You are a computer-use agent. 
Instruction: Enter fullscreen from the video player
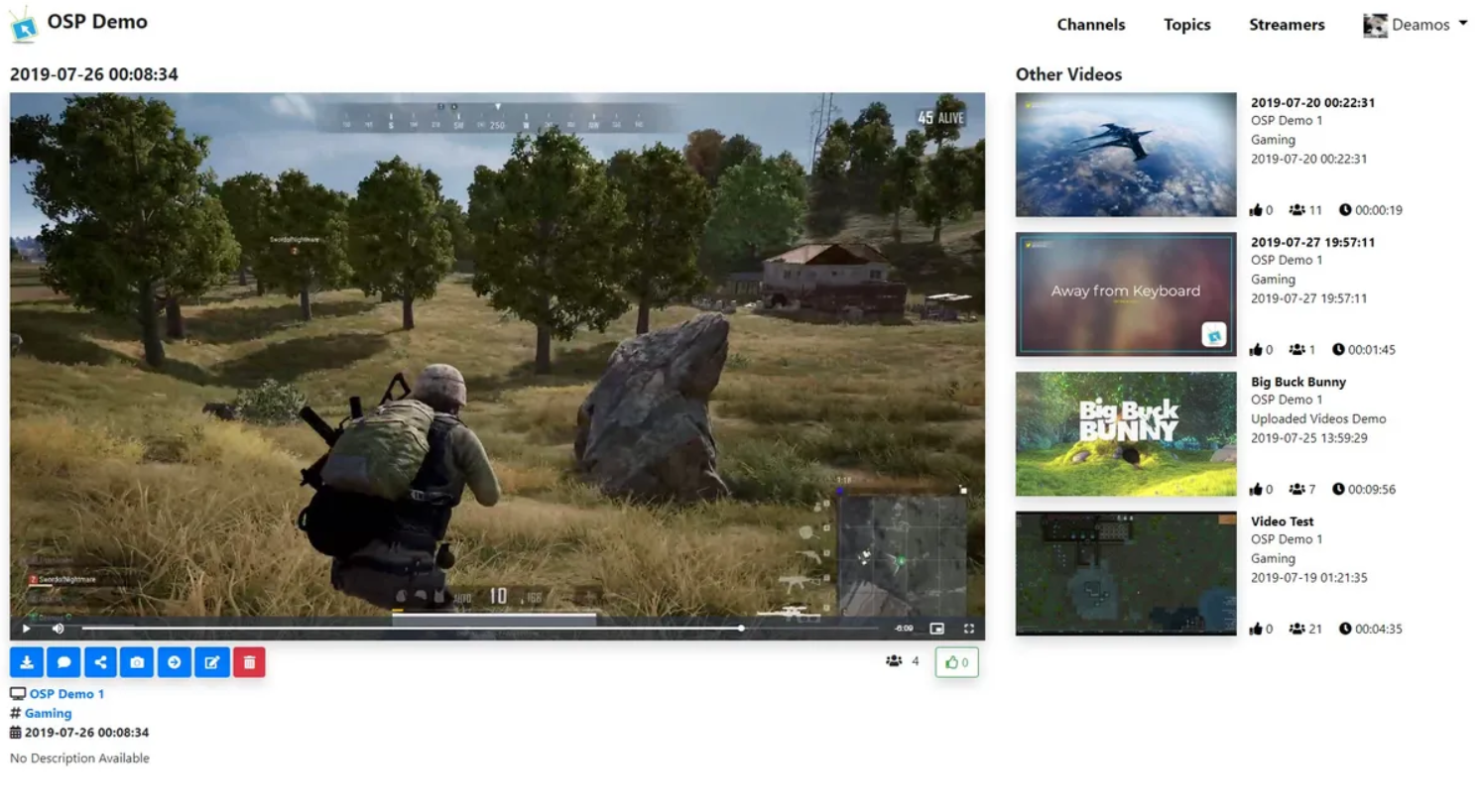click(969, 629)
